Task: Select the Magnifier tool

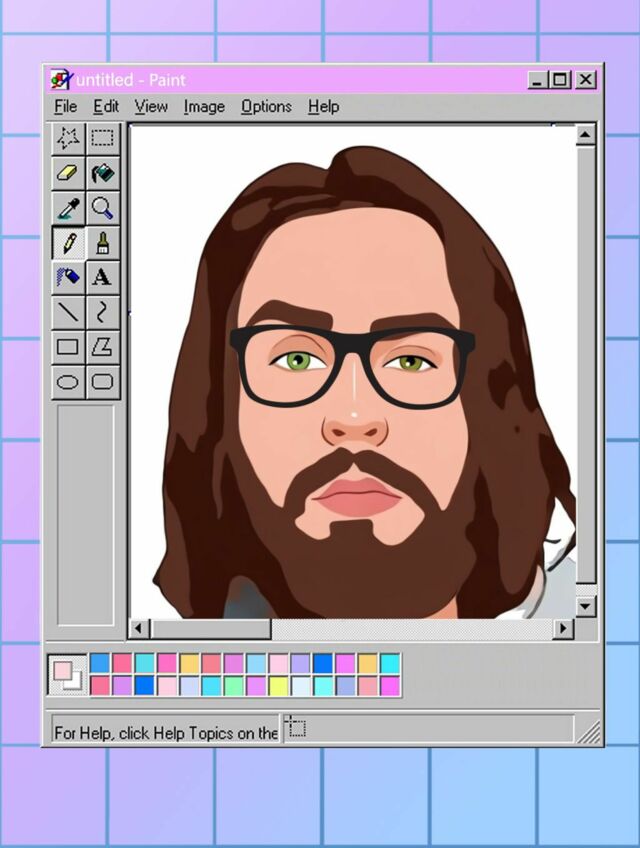Action: click(102, 208)
